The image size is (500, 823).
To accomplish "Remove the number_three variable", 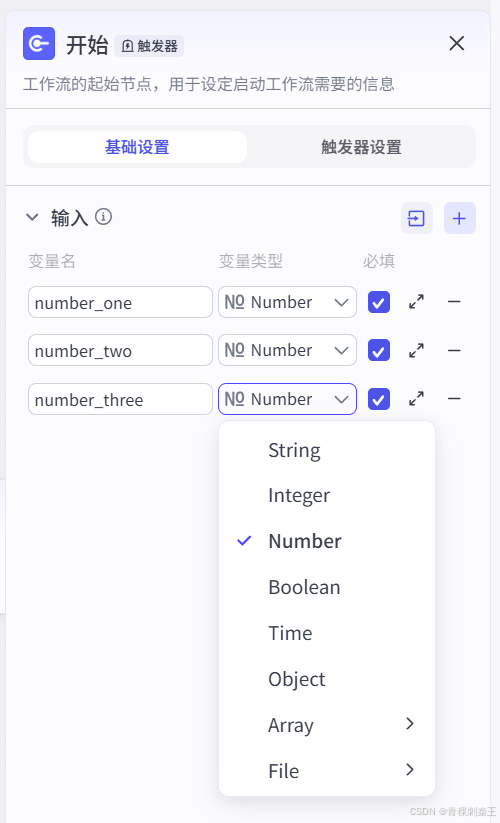I will click(454, 398).
